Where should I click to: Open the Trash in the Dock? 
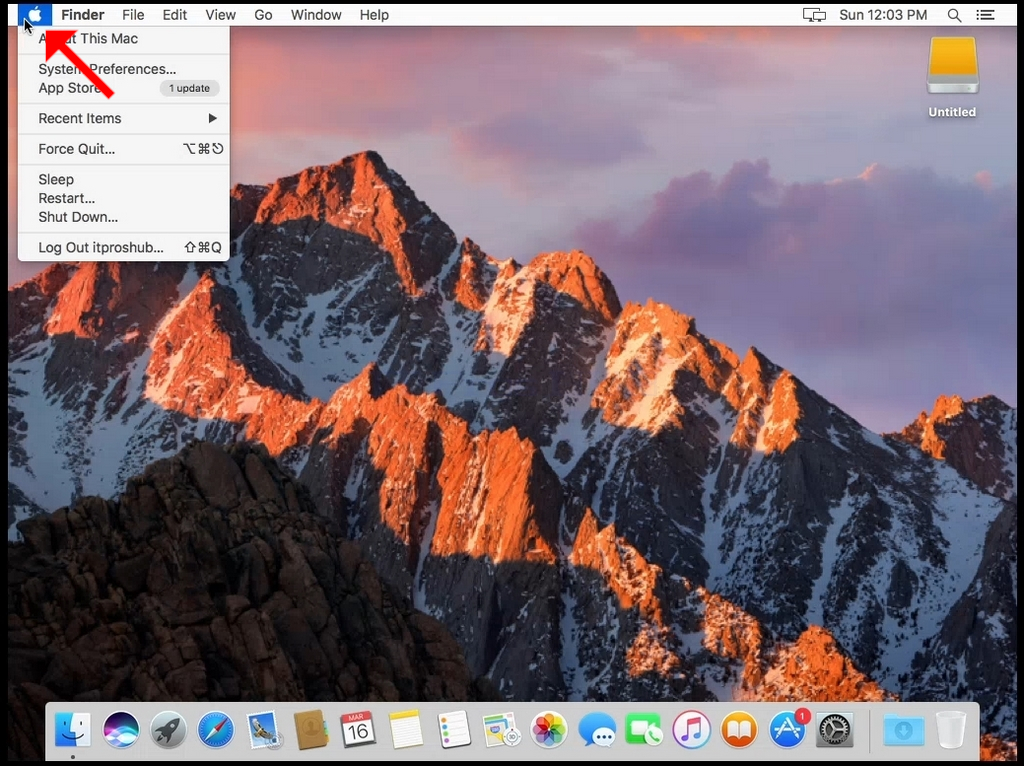click(951, 729)
